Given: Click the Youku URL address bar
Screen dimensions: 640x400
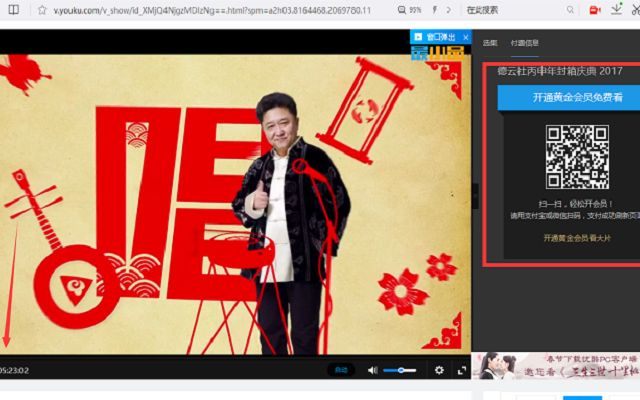Looking at the screenshot, I should 212,10.
